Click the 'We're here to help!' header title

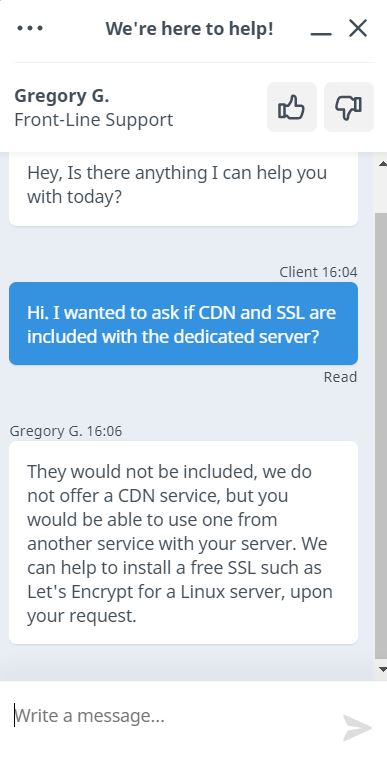(x=189, y=29)
